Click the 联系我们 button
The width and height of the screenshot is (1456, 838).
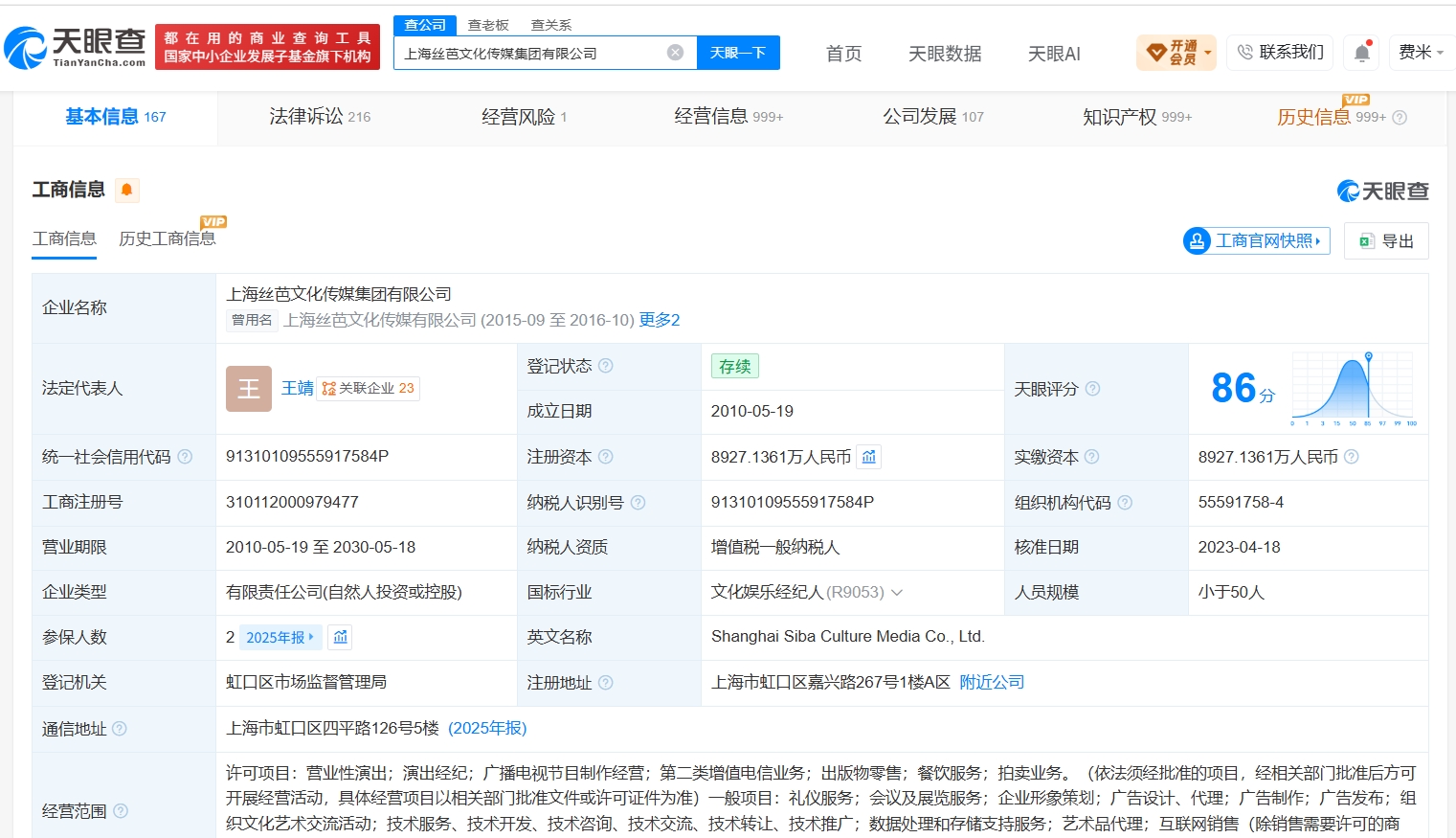tap(1281, 52)
